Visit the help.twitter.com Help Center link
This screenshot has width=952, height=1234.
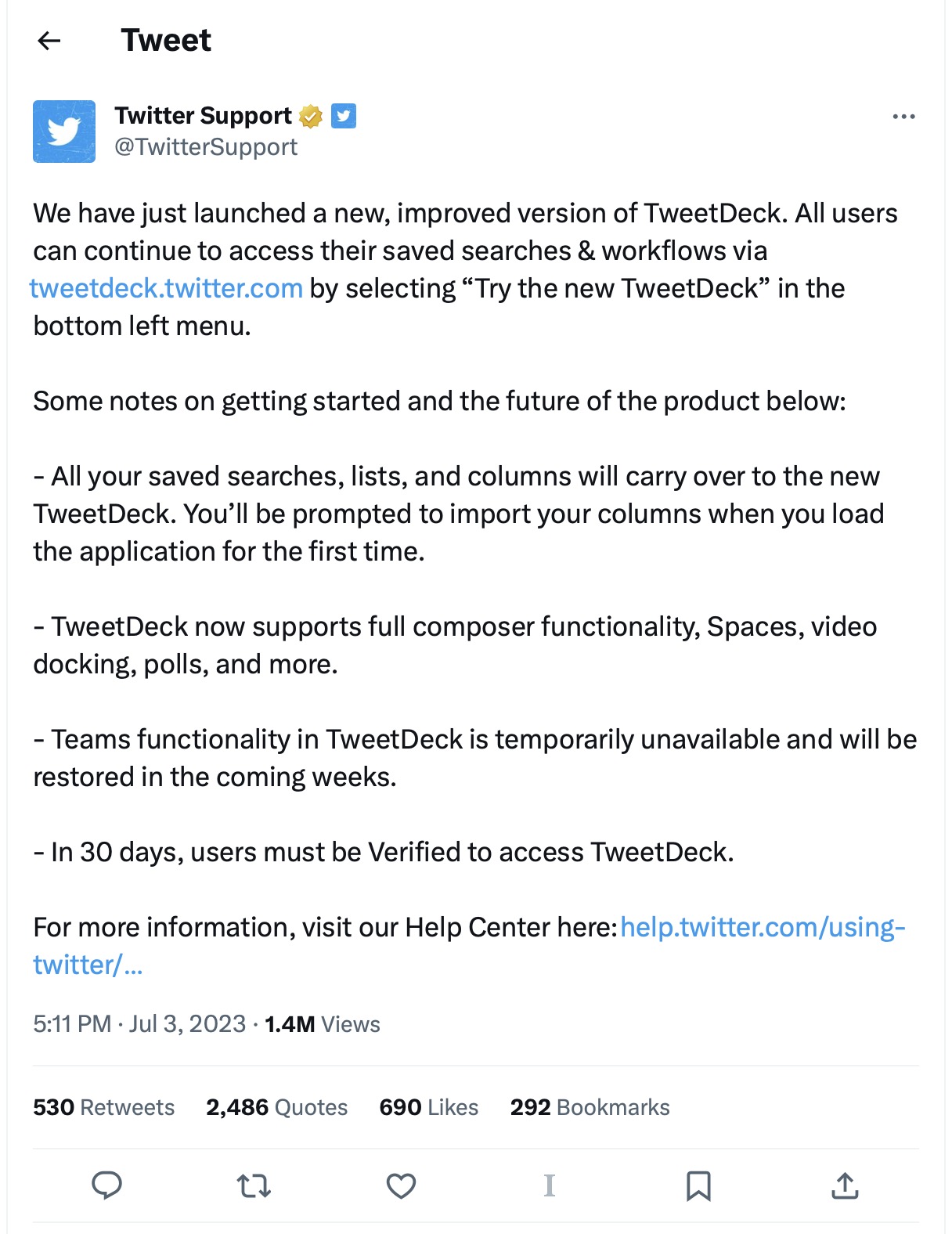pos(762,927)
